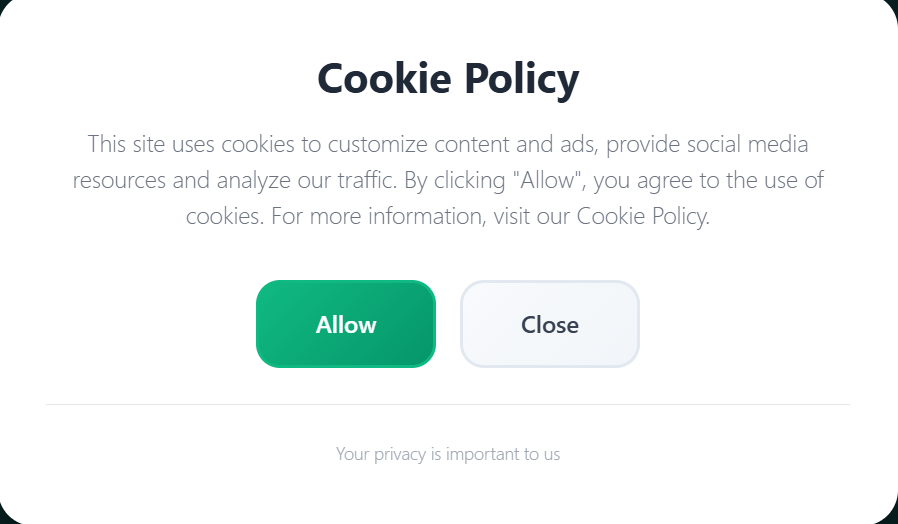Viewport: 898px width, 524px height.
Task: Dismiss the cookie dialog using Close
Action: [549, 324]
